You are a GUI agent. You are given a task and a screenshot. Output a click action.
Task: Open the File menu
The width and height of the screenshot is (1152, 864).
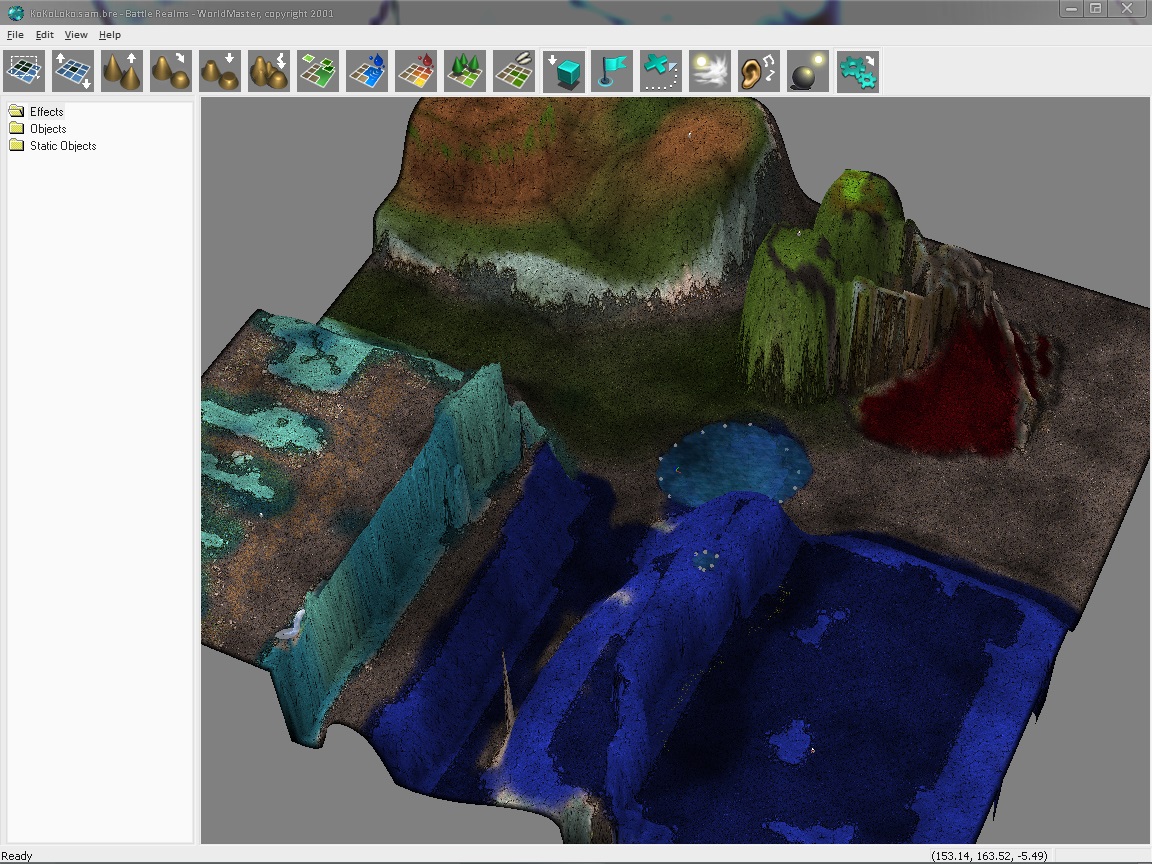[x=15, y=35]
